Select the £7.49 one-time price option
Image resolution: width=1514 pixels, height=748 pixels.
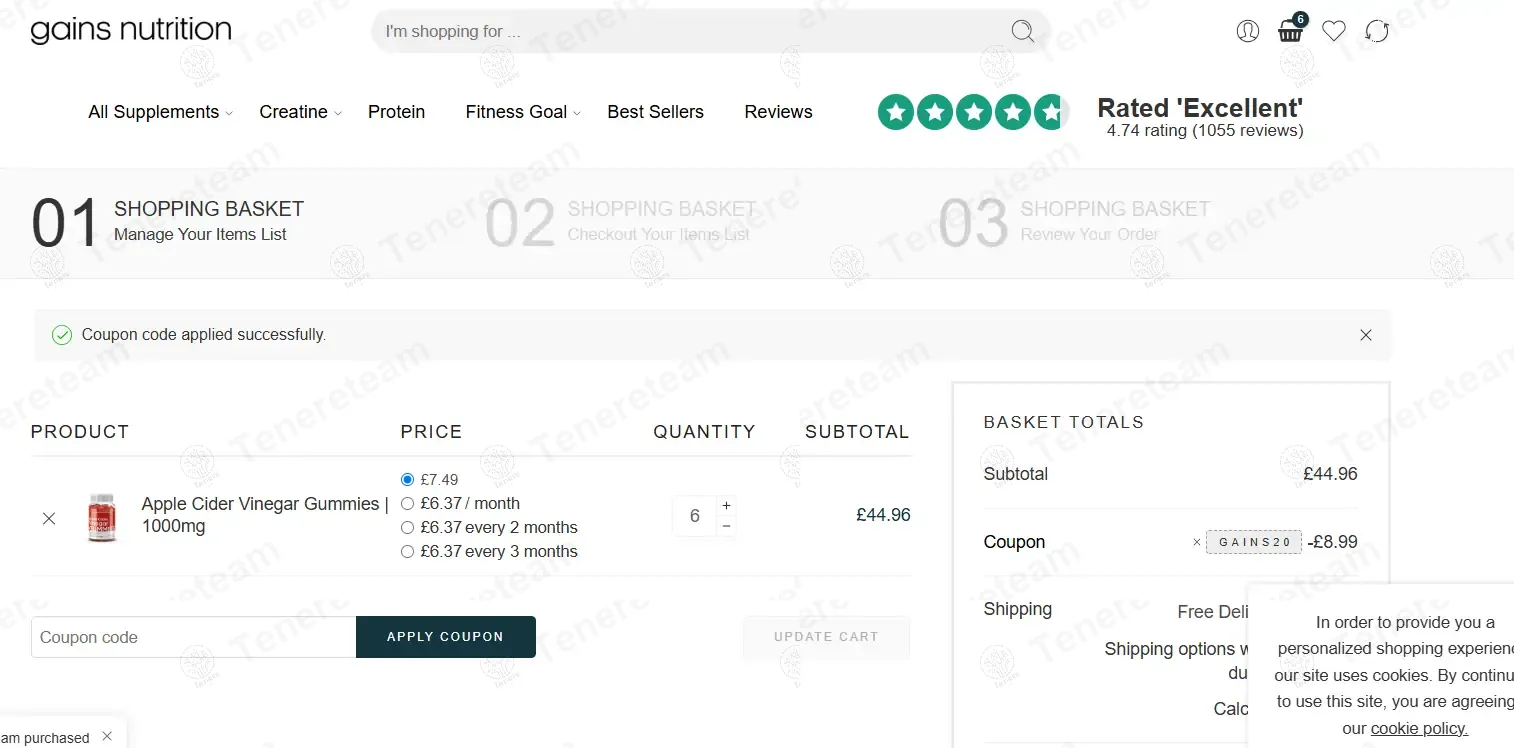[x=407, y=480]
